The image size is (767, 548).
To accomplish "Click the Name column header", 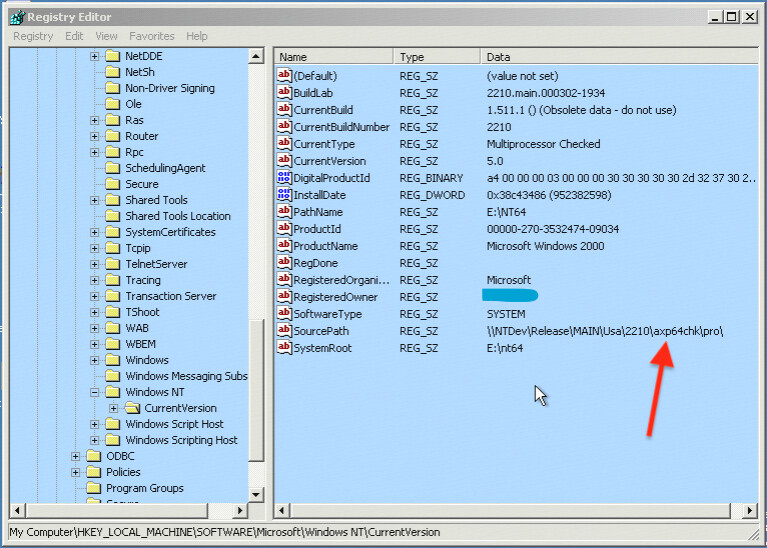I will pyautogui.click(x=334, y=57).
